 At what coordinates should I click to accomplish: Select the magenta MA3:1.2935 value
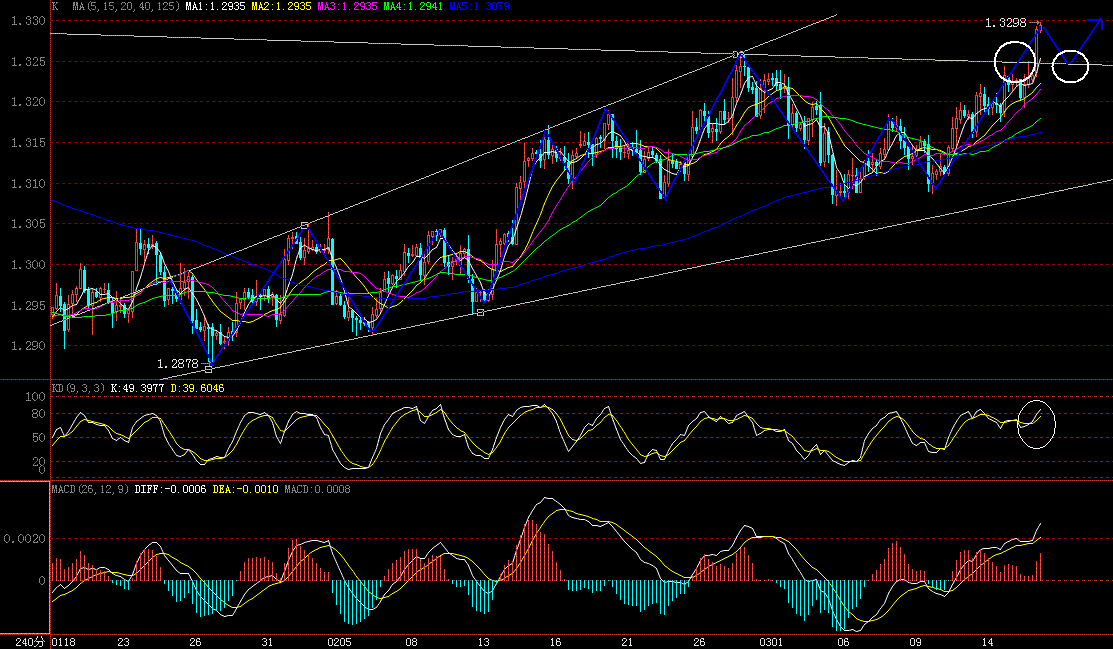347,6
